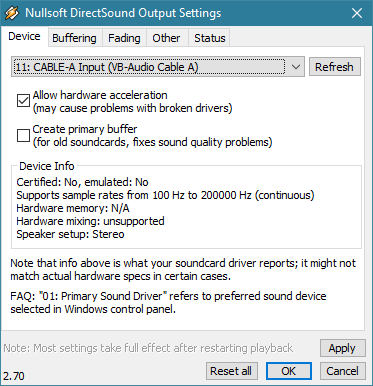Image resolution: width=373 pixels, height=386 pixels.
Task: Click the version number 2.70
Action: 14,376
